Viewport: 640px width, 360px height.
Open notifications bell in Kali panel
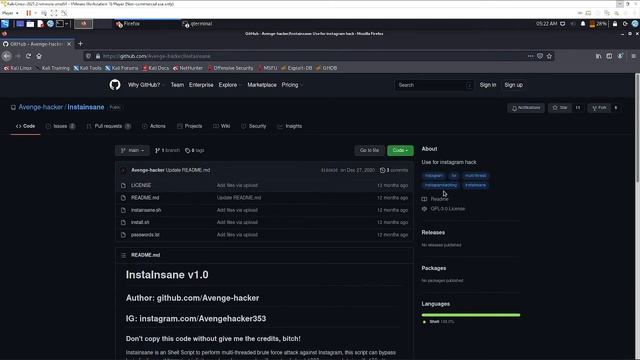(x=583, y=24)
